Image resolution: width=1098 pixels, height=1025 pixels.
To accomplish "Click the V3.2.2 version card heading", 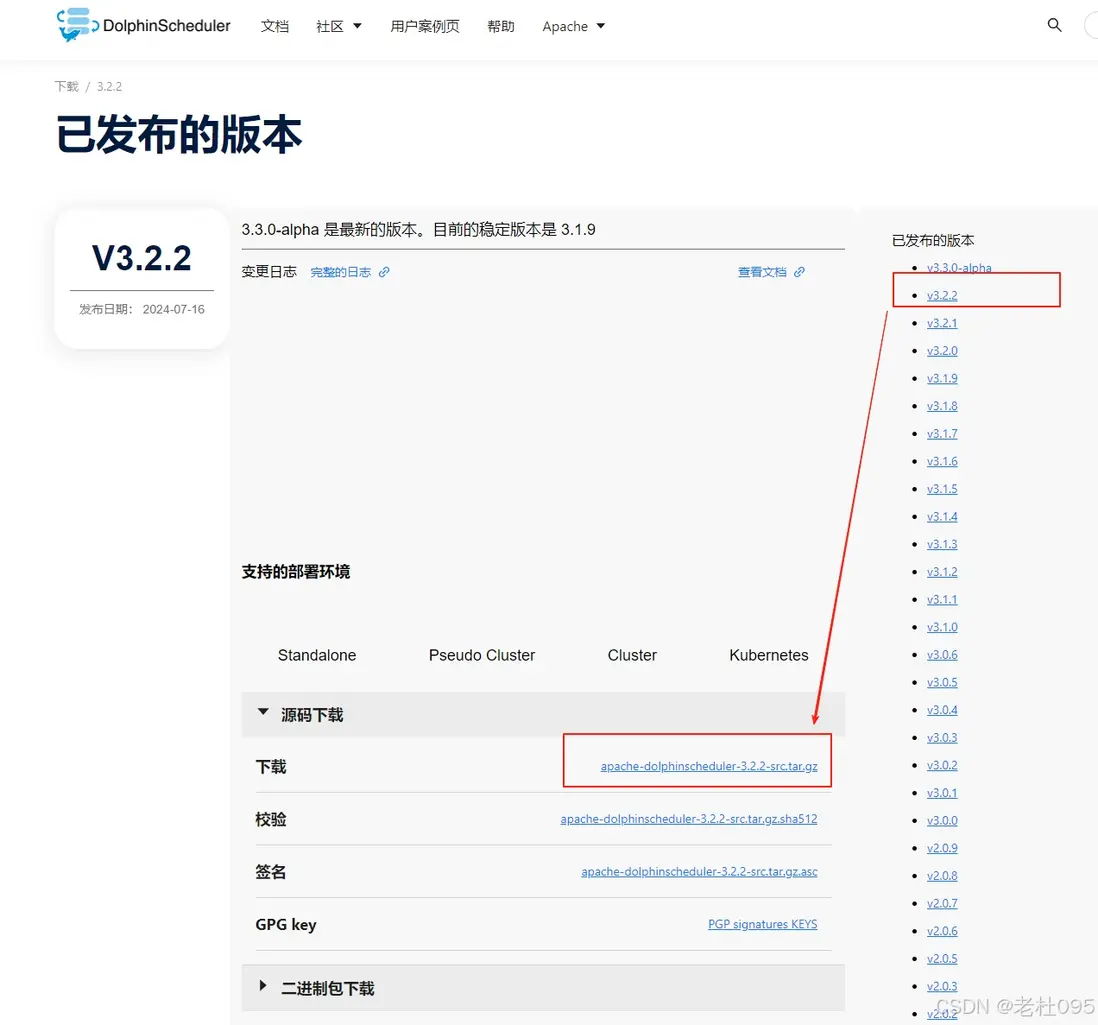I will (x=141, y=258).
